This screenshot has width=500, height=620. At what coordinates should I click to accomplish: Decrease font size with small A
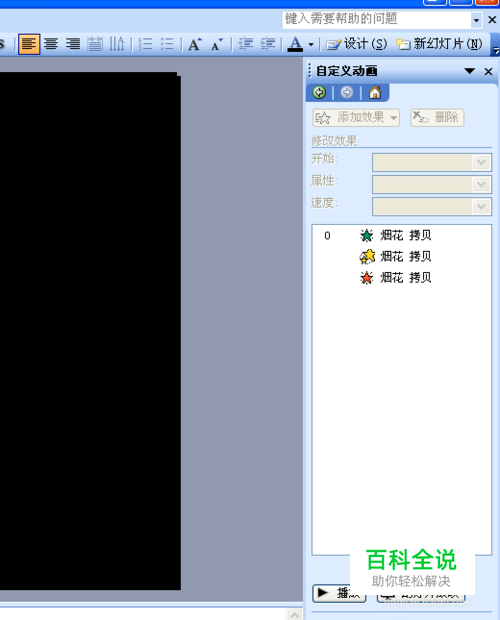217,44
